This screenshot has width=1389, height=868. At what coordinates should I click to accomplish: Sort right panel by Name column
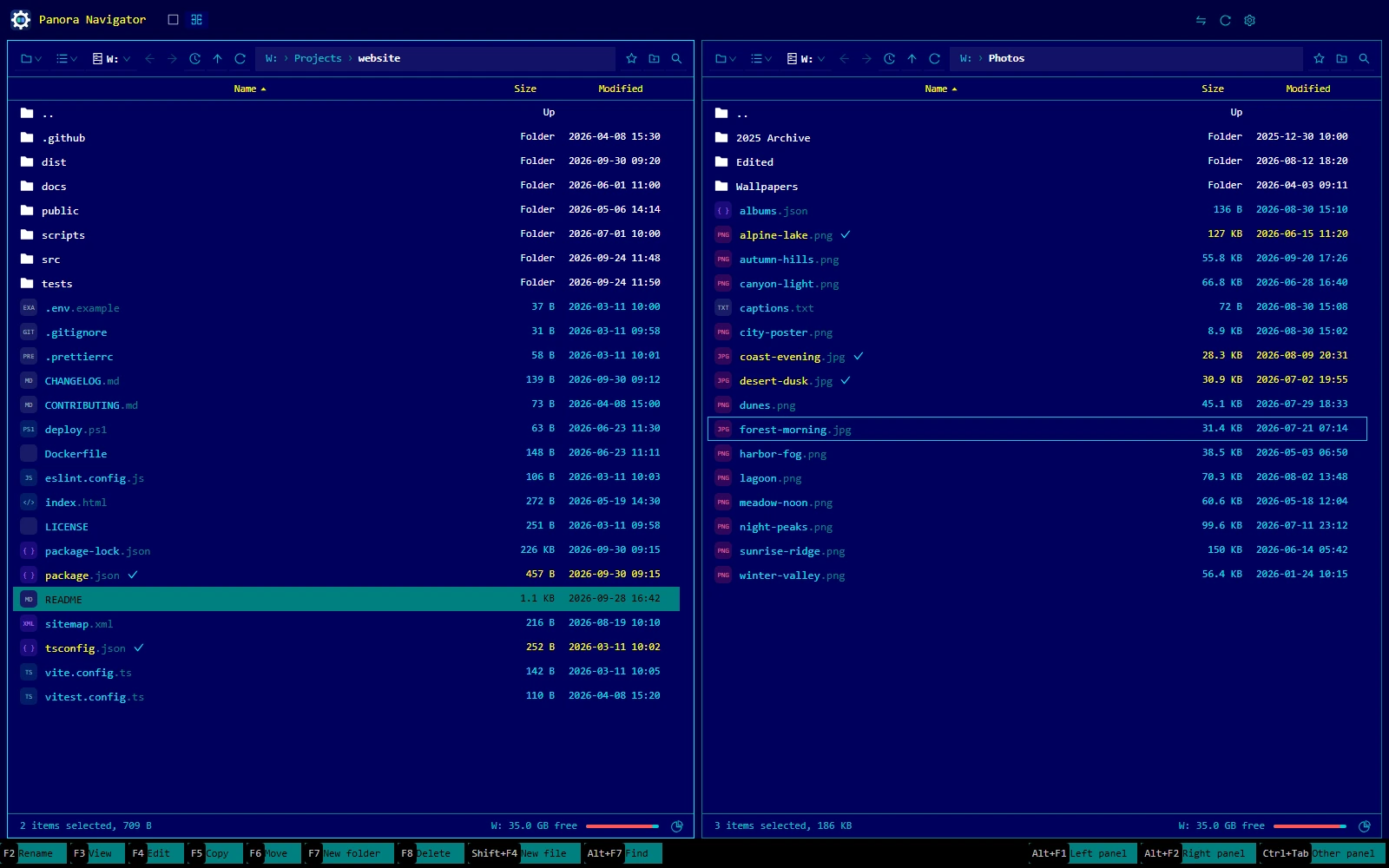click(x=941, y=89)
